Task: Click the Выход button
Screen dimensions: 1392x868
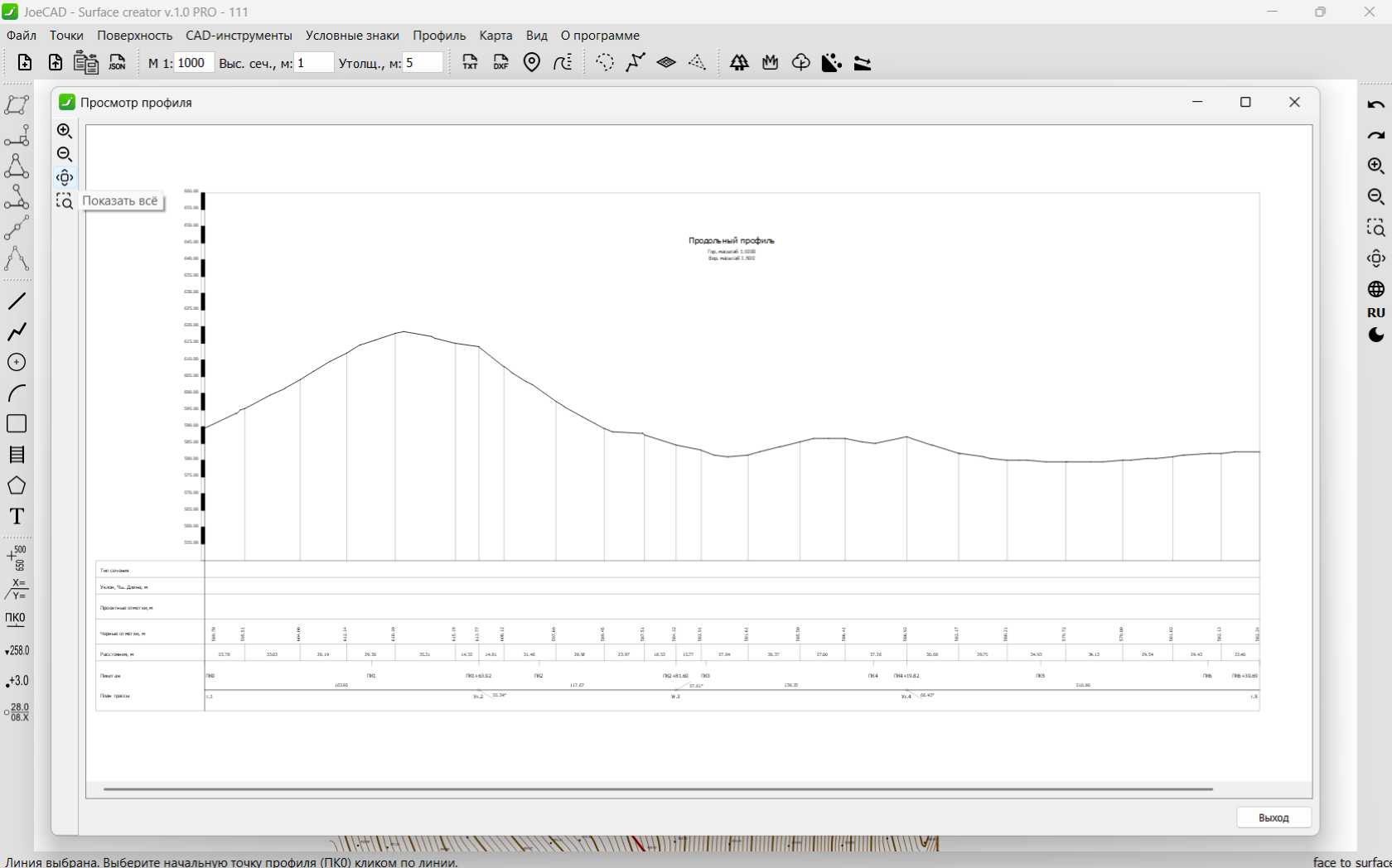Action: click(1274, 817)
